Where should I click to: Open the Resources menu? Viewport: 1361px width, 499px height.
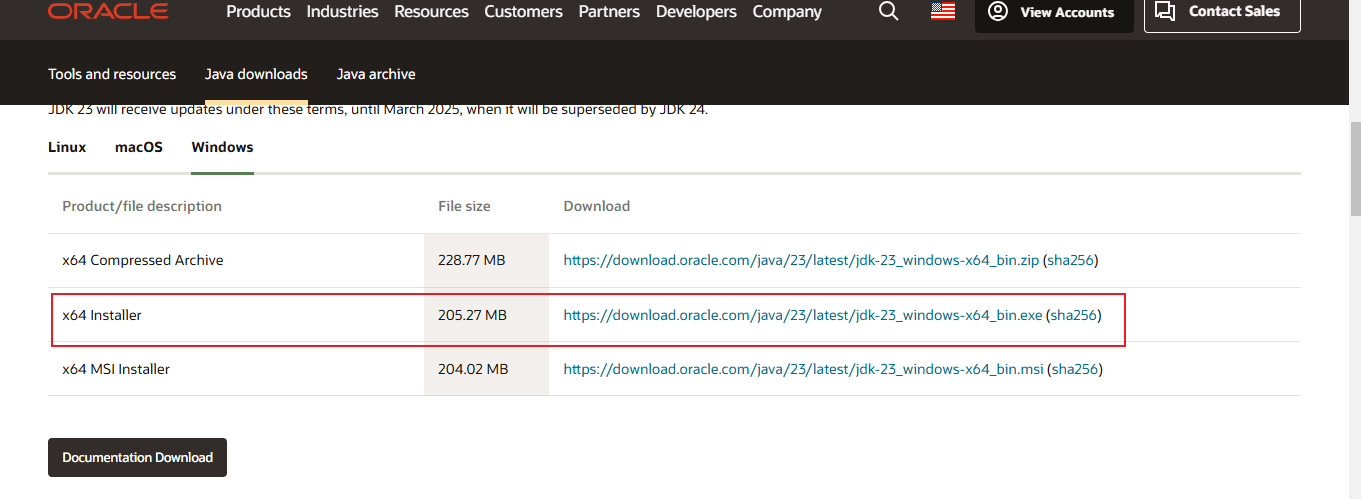point(431,12)
